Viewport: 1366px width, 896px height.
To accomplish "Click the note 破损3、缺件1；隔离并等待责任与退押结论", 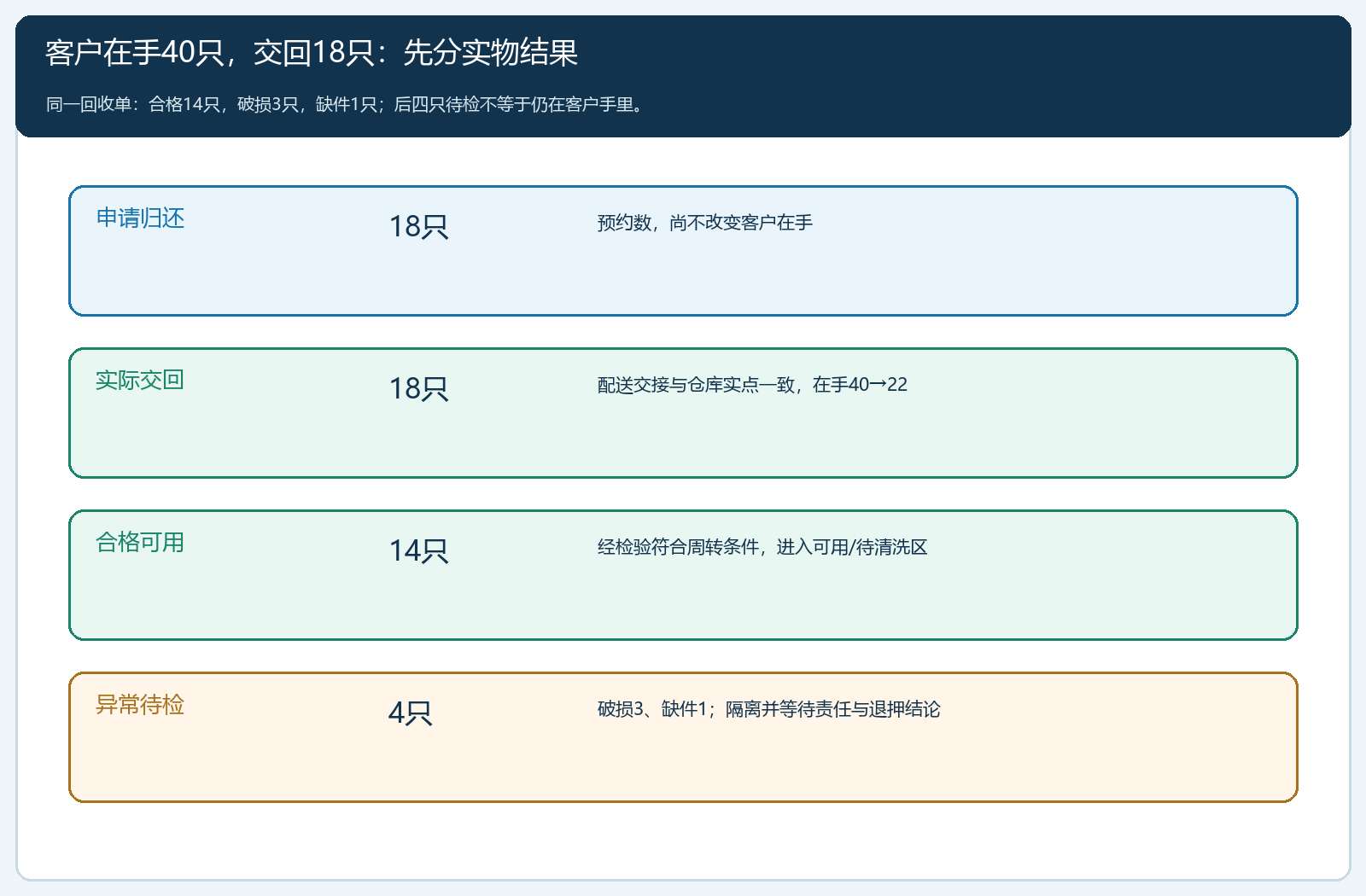I will coord(768,709).
